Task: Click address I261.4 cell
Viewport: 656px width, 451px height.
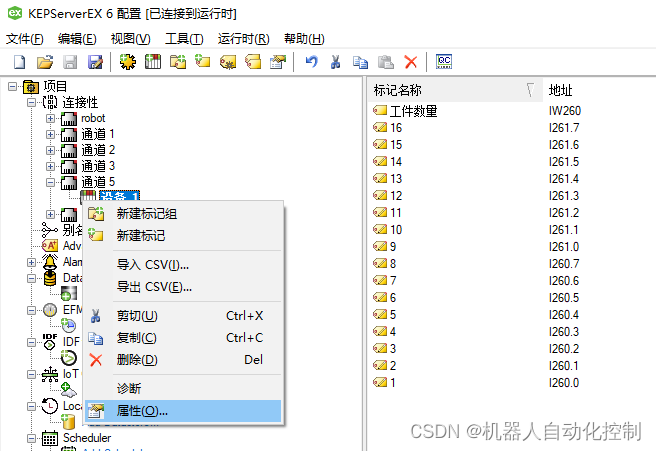Action: click(564, 179)
